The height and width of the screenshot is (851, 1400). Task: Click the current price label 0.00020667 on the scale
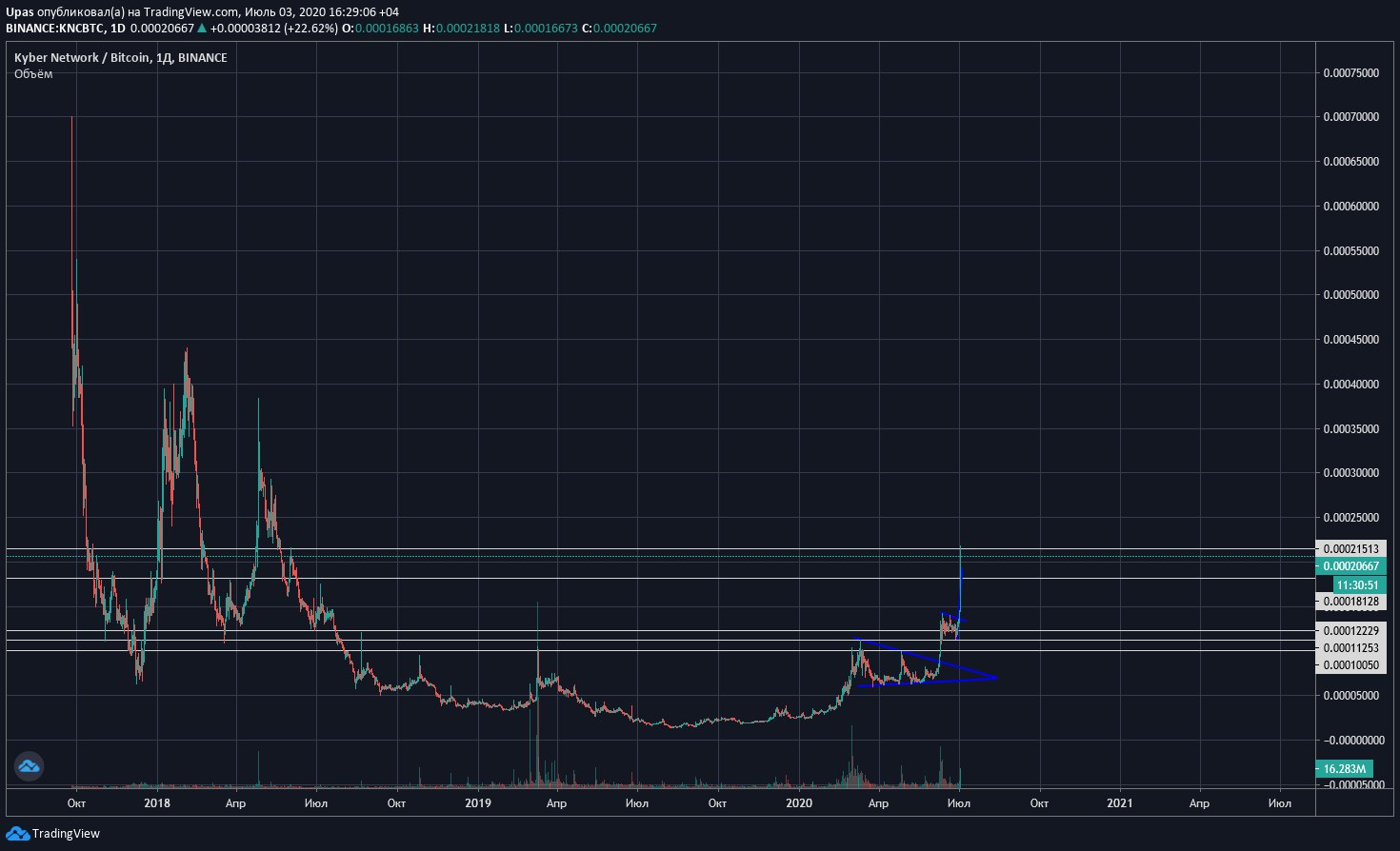[1350, 566]
